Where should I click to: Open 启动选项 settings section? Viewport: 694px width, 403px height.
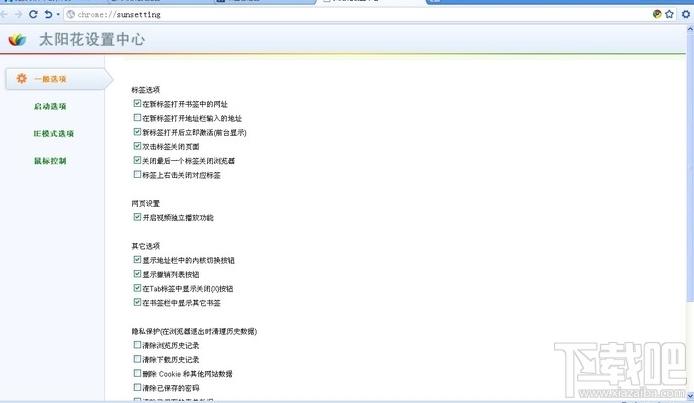50,106
